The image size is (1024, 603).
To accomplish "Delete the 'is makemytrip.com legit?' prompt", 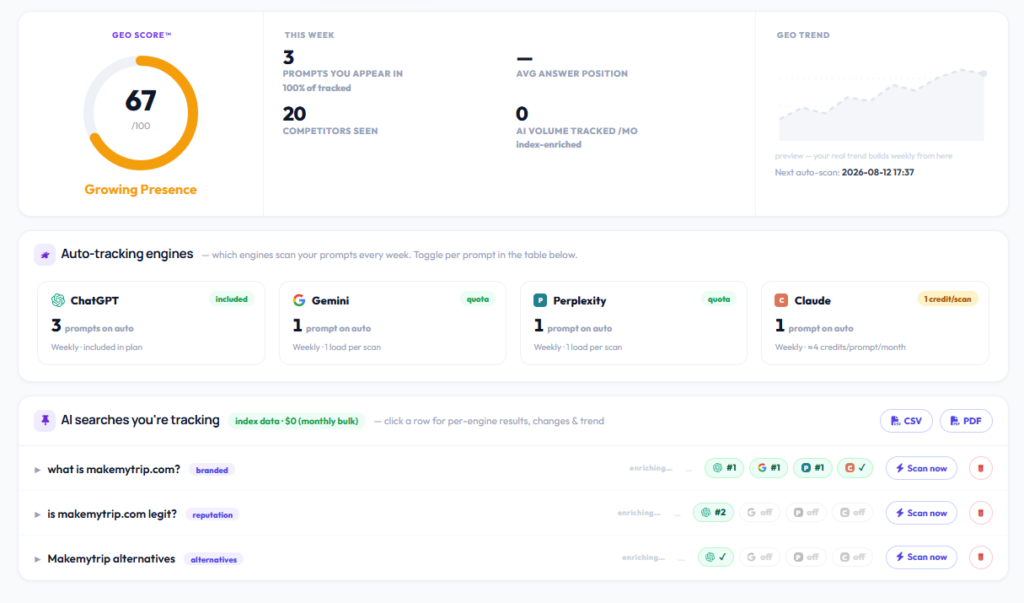I will click(980, 513).
